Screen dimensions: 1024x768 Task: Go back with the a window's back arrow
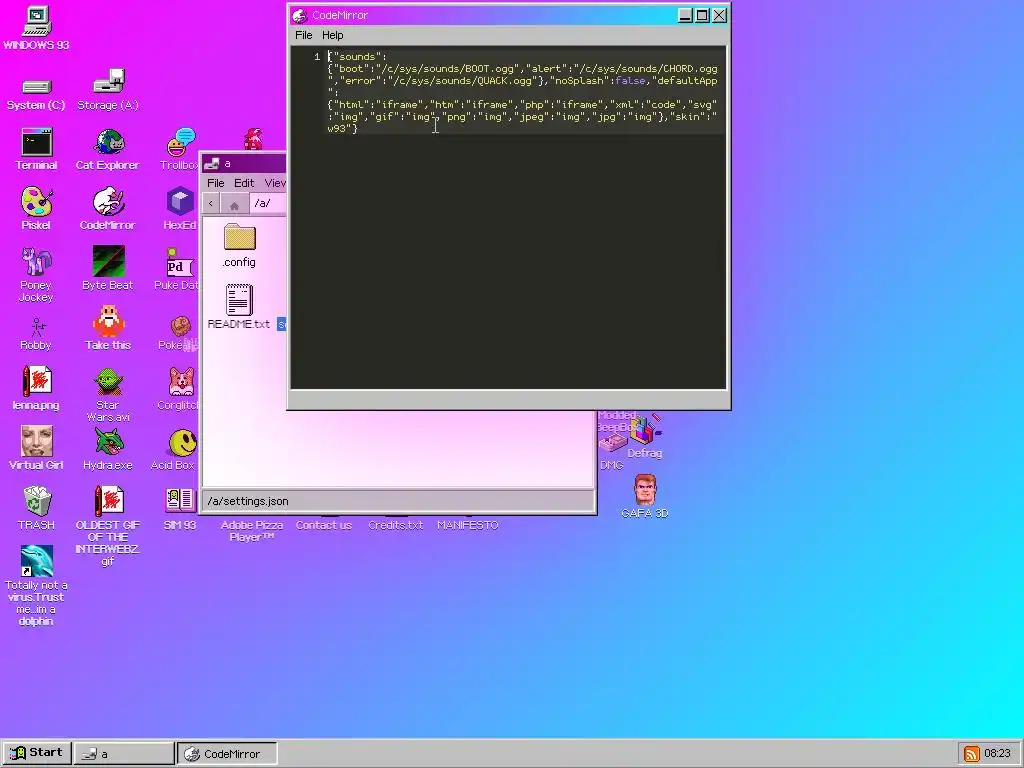[x=211, y=204]
